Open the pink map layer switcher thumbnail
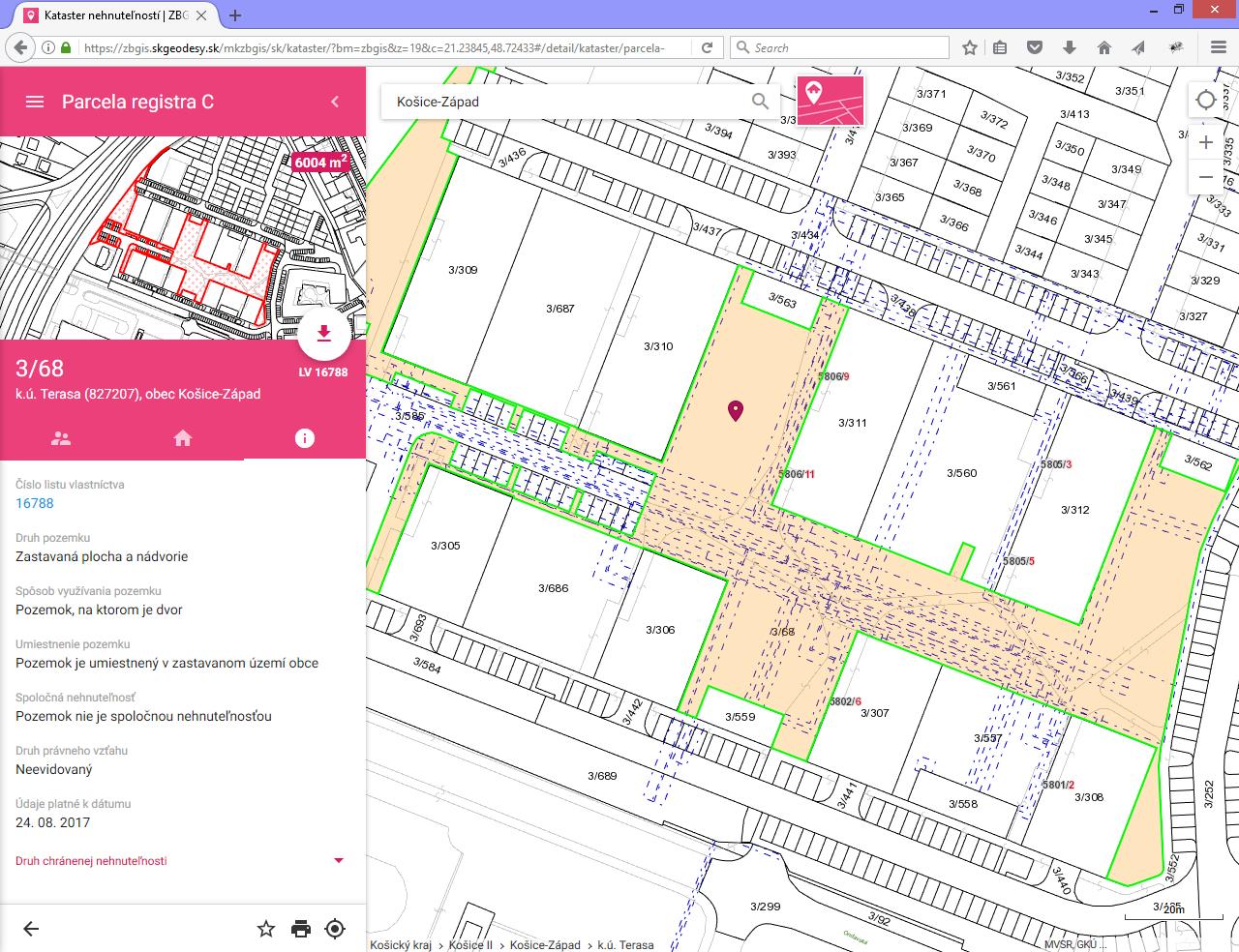Image resolution: width=1239 pixels, height=952 pixels. click(830, 100)
